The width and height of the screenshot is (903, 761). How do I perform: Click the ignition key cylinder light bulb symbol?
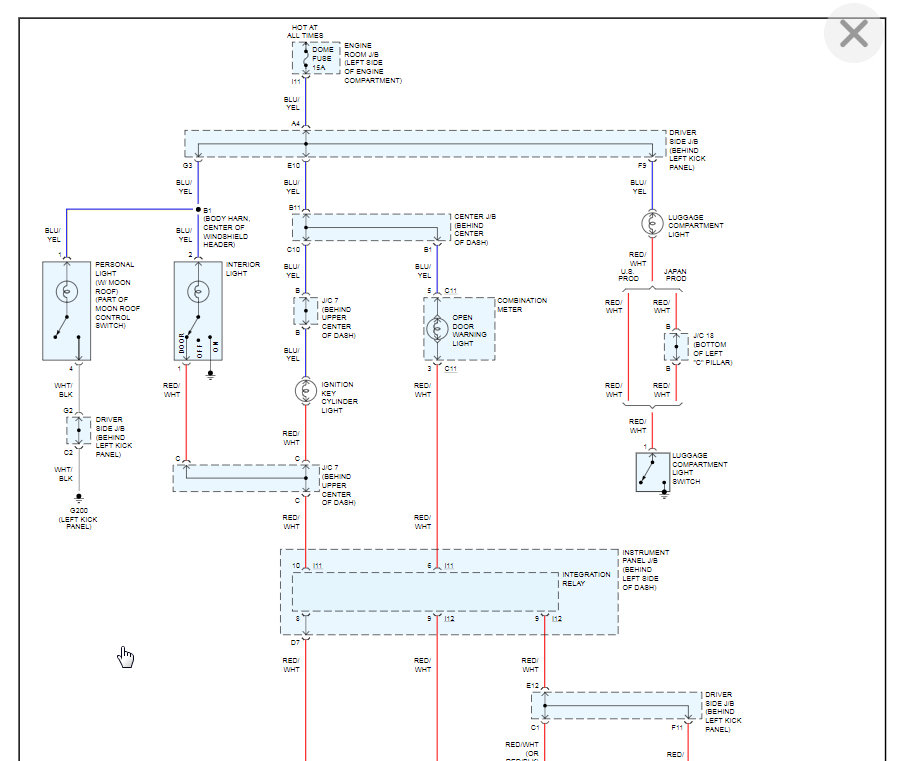306,391
